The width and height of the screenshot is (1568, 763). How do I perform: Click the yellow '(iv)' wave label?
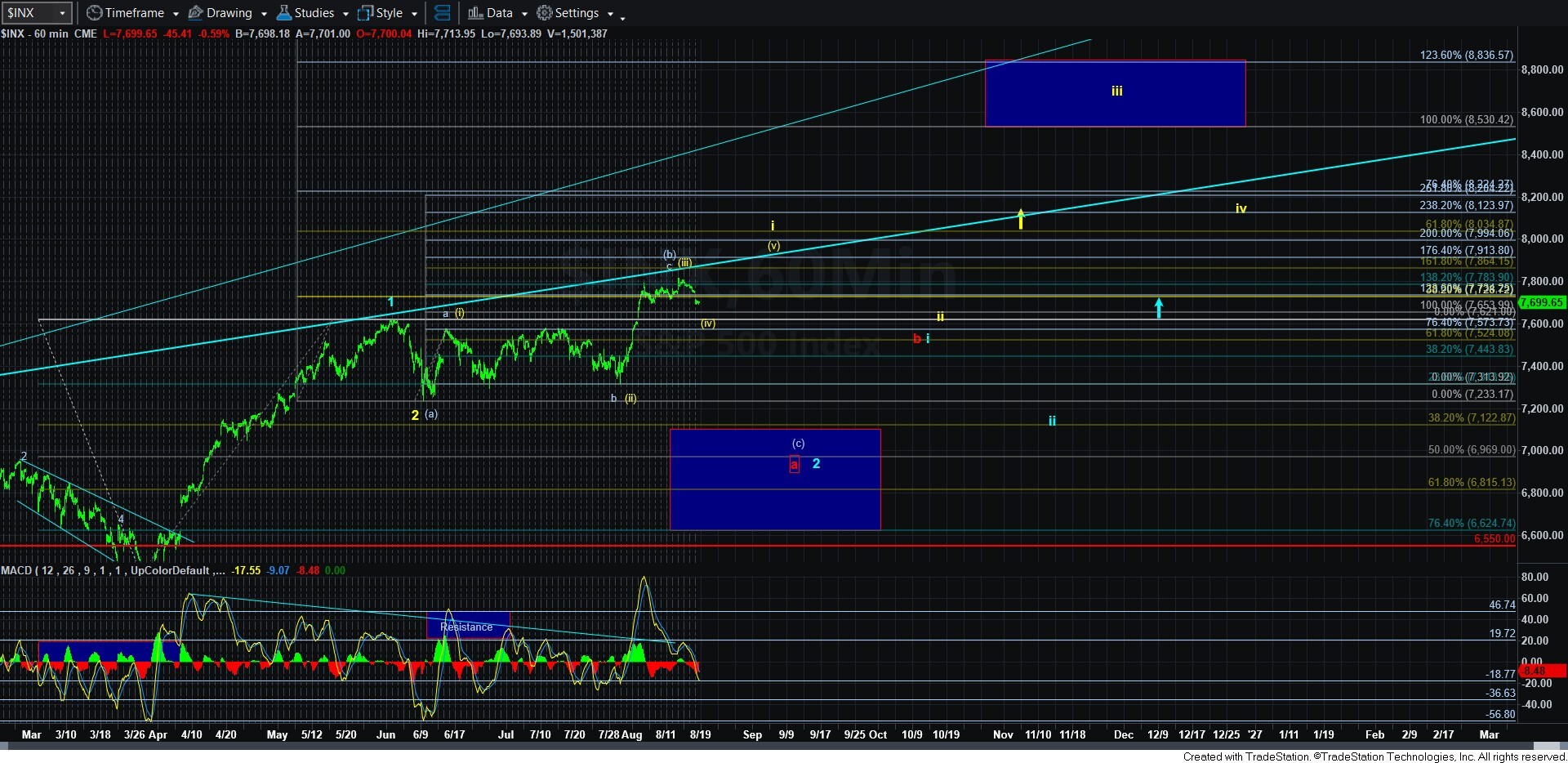[708, 323]
